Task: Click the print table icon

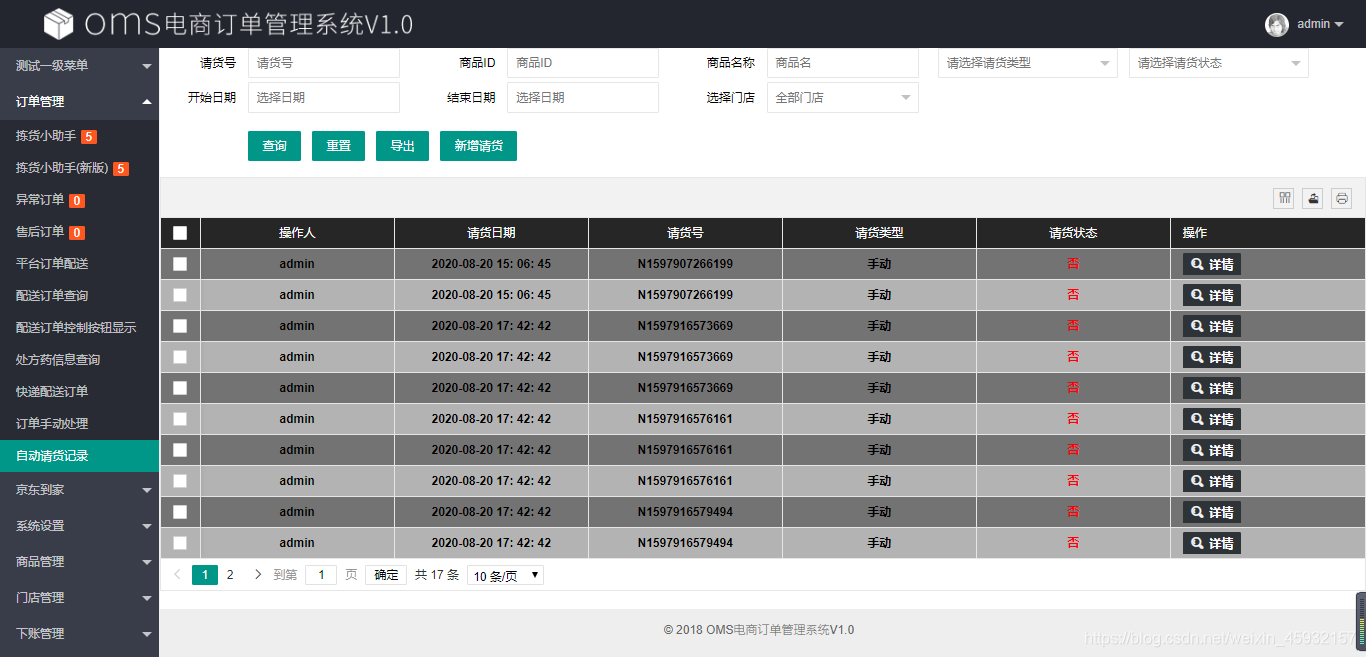Action: click(x=1341, y=198)
